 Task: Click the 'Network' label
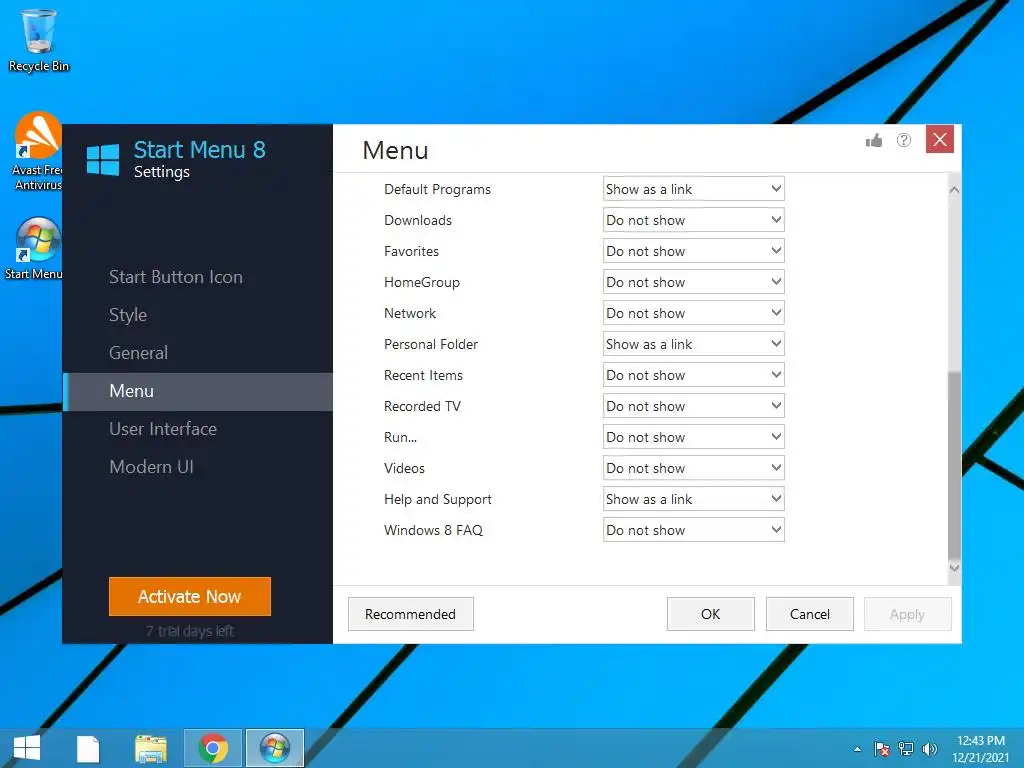tap(410, 313)
